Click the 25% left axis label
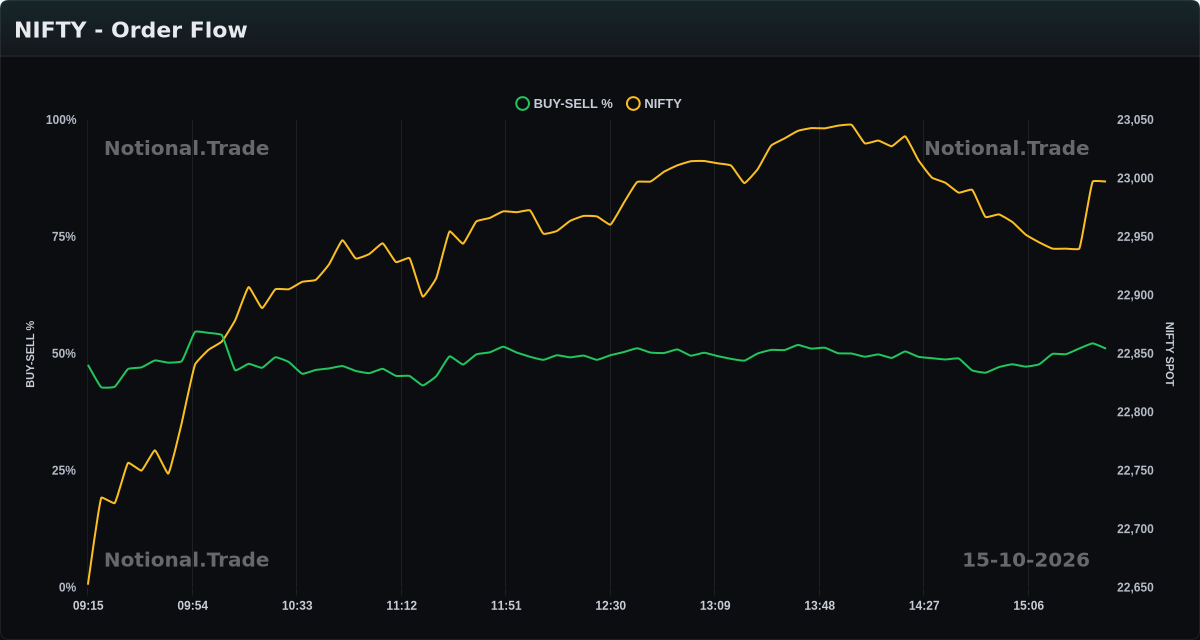The height and width of the screenshot is (640, 1200). [64, 471]
